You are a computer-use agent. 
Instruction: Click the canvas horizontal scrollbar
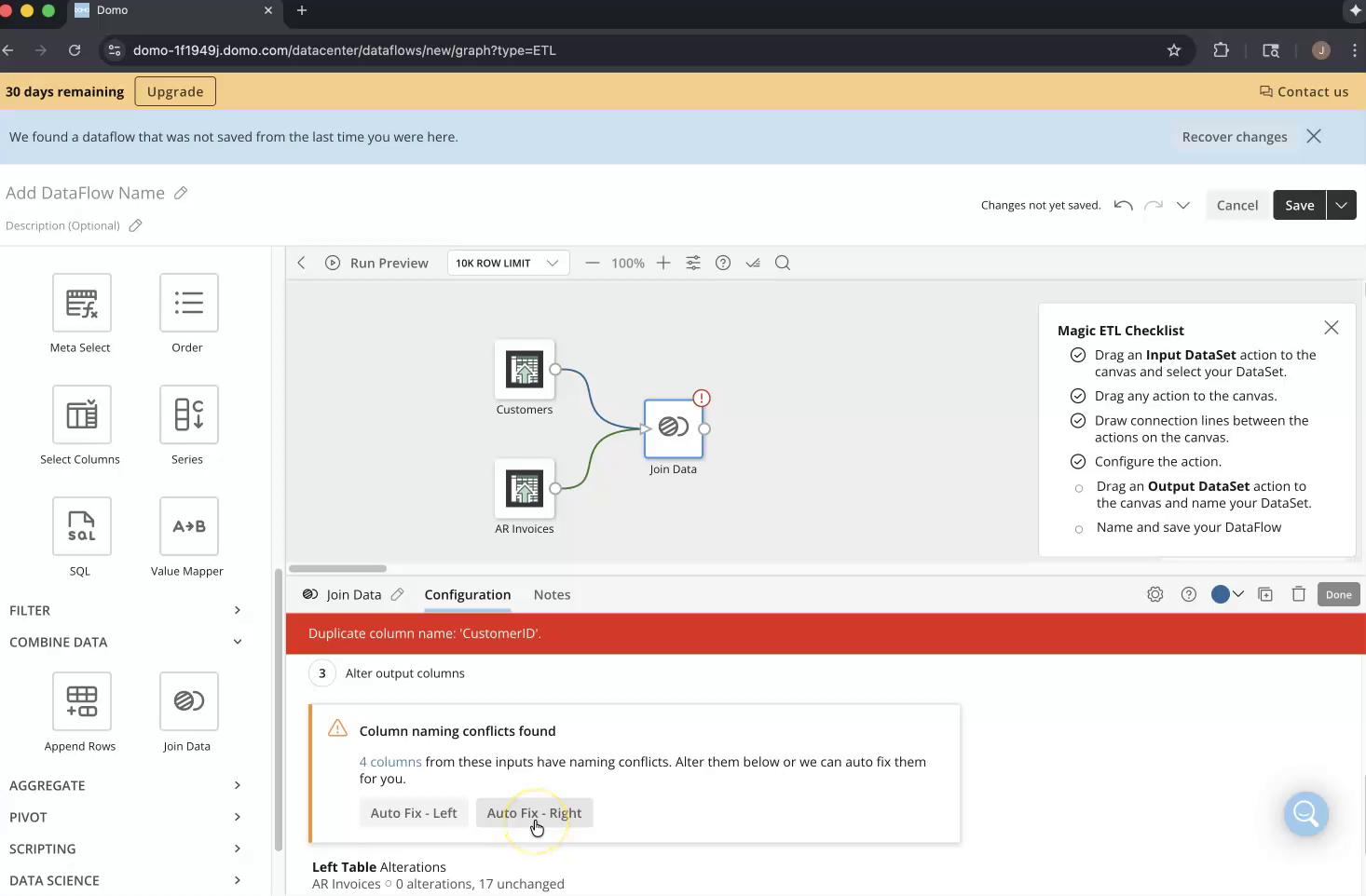click(337, 568)
